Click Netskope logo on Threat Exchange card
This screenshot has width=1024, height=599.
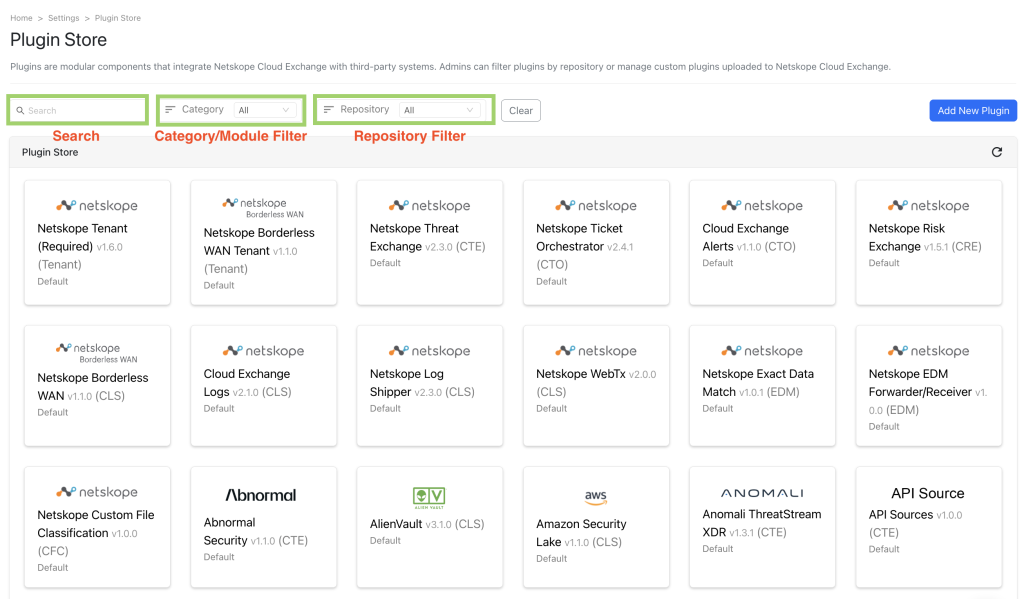429,205
